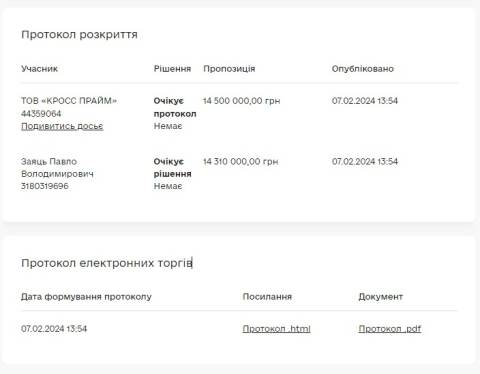The image size is (480, 374).
Task: Click the Протокол розкриття heading
Action: point(79,35)
